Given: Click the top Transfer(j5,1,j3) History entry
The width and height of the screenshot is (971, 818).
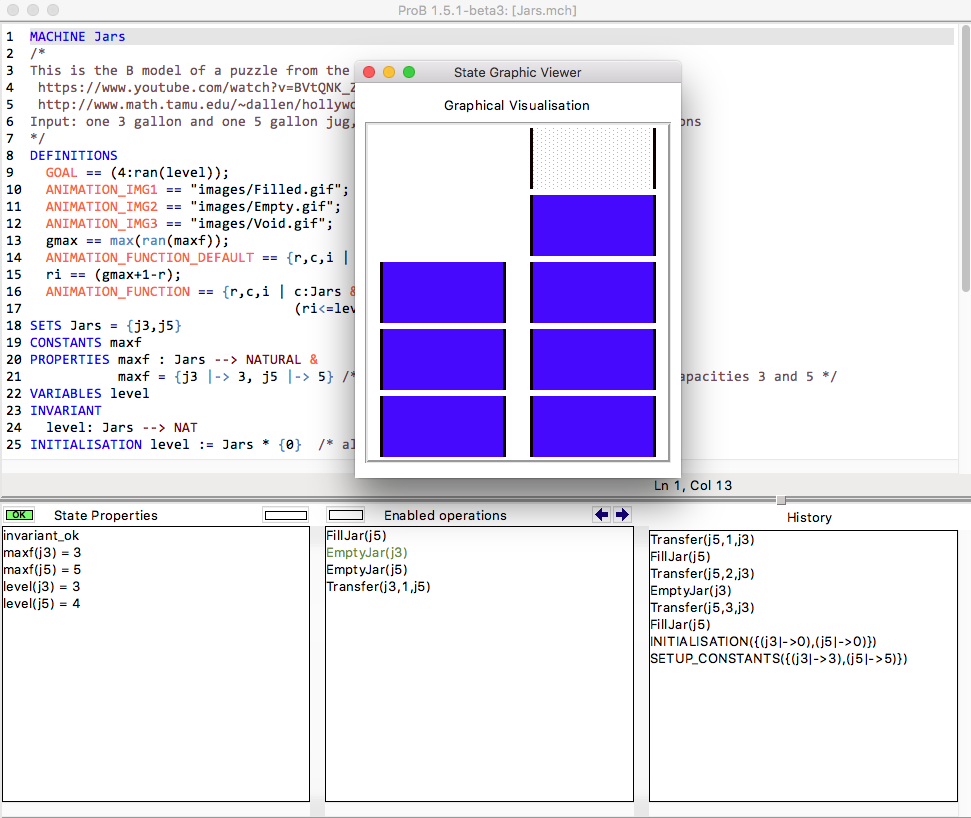Looking at the screenshot, I should (702, 540).
